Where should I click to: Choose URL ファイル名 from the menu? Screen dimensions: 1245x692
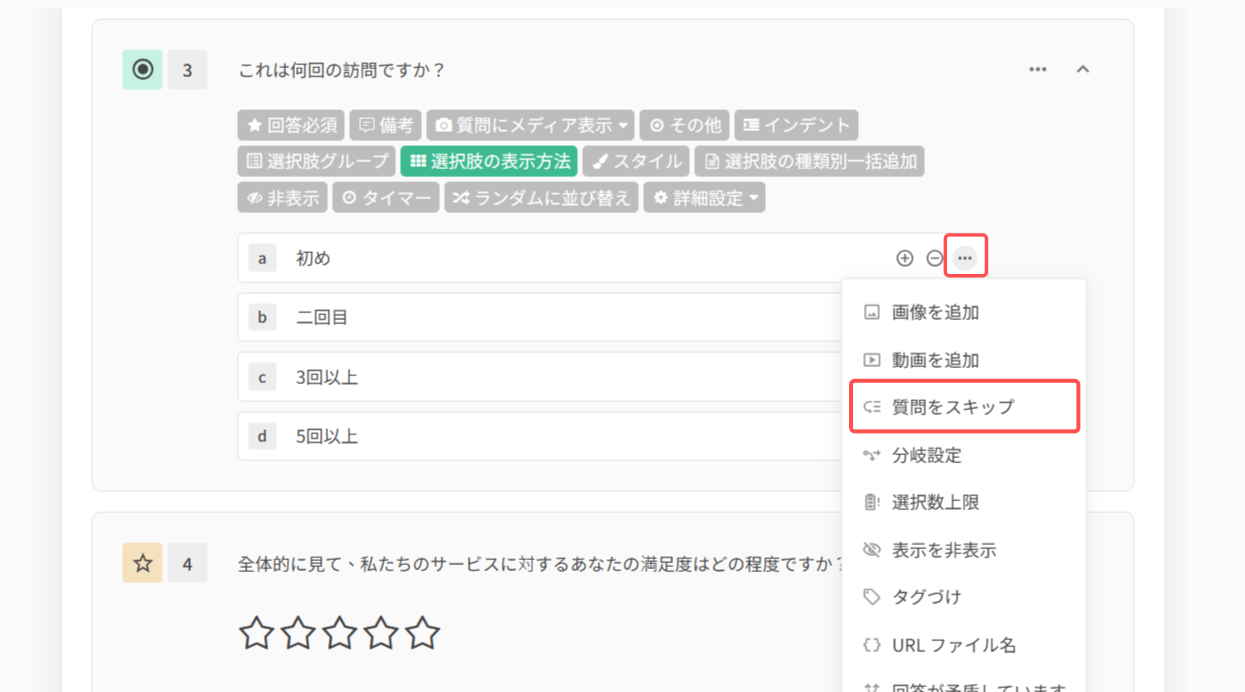(964, 645)
